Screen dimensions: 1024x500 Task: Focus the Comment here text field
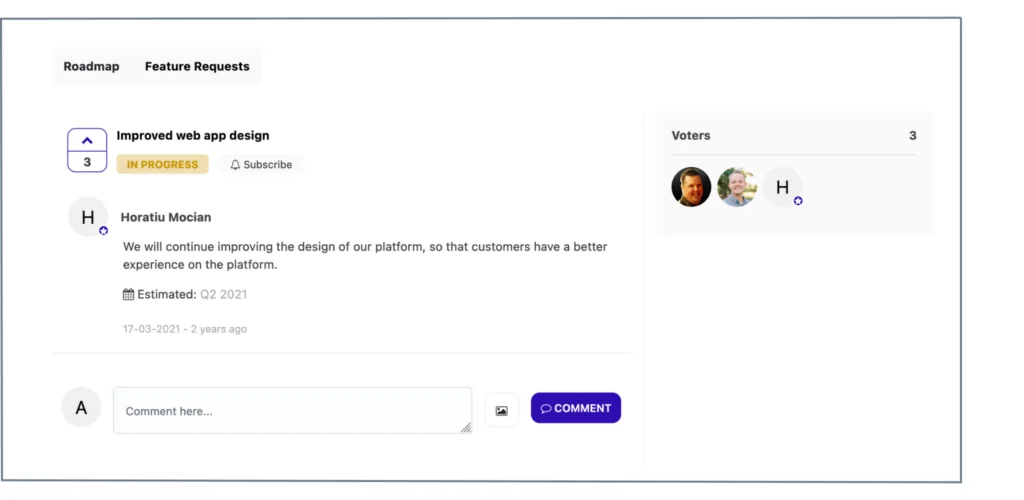(x=290, y=410)
